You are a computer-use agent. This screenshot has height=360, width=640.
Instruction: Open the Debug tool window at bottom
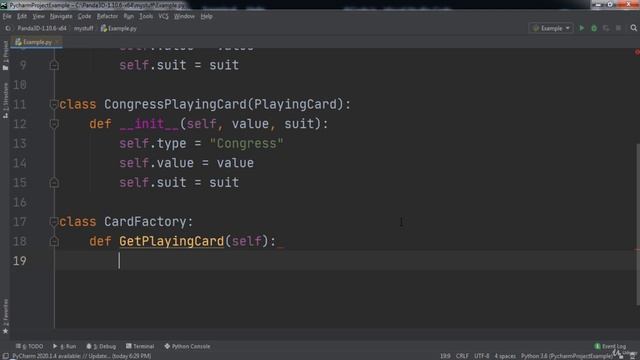(x=101, y=346)
